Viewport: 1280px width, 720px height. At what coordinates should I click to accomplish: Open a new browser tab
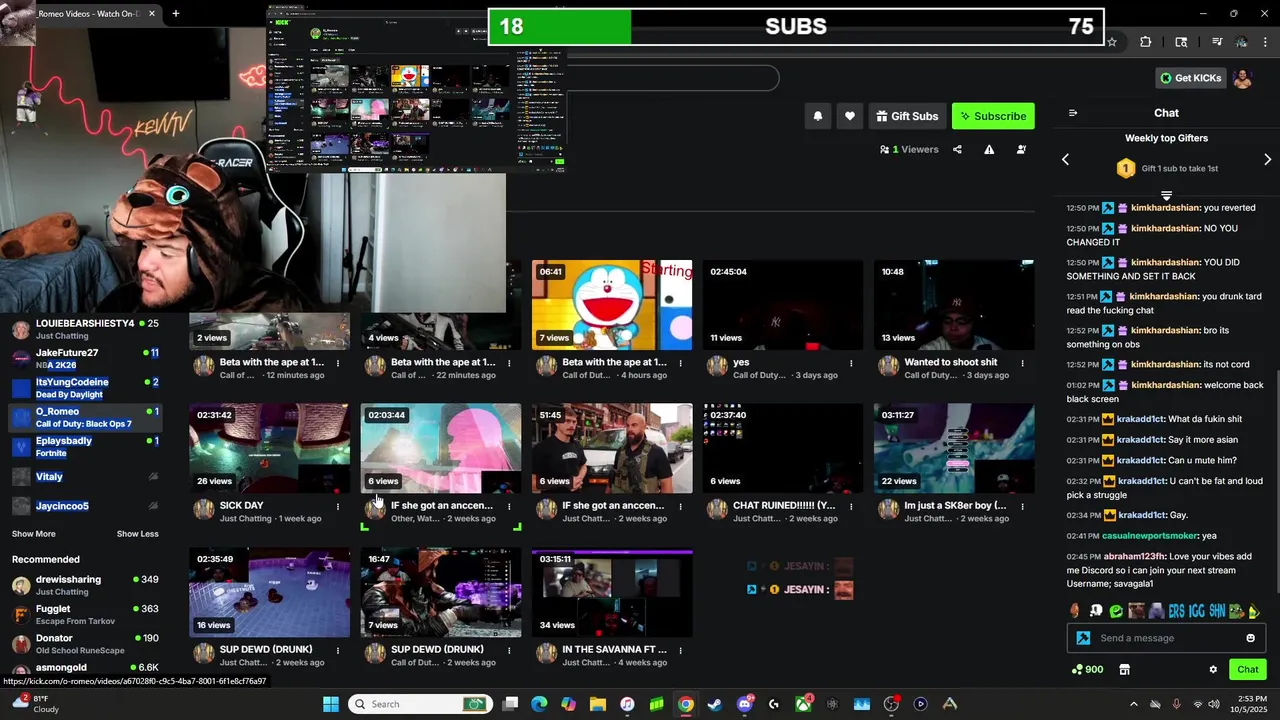pos(175,13)
